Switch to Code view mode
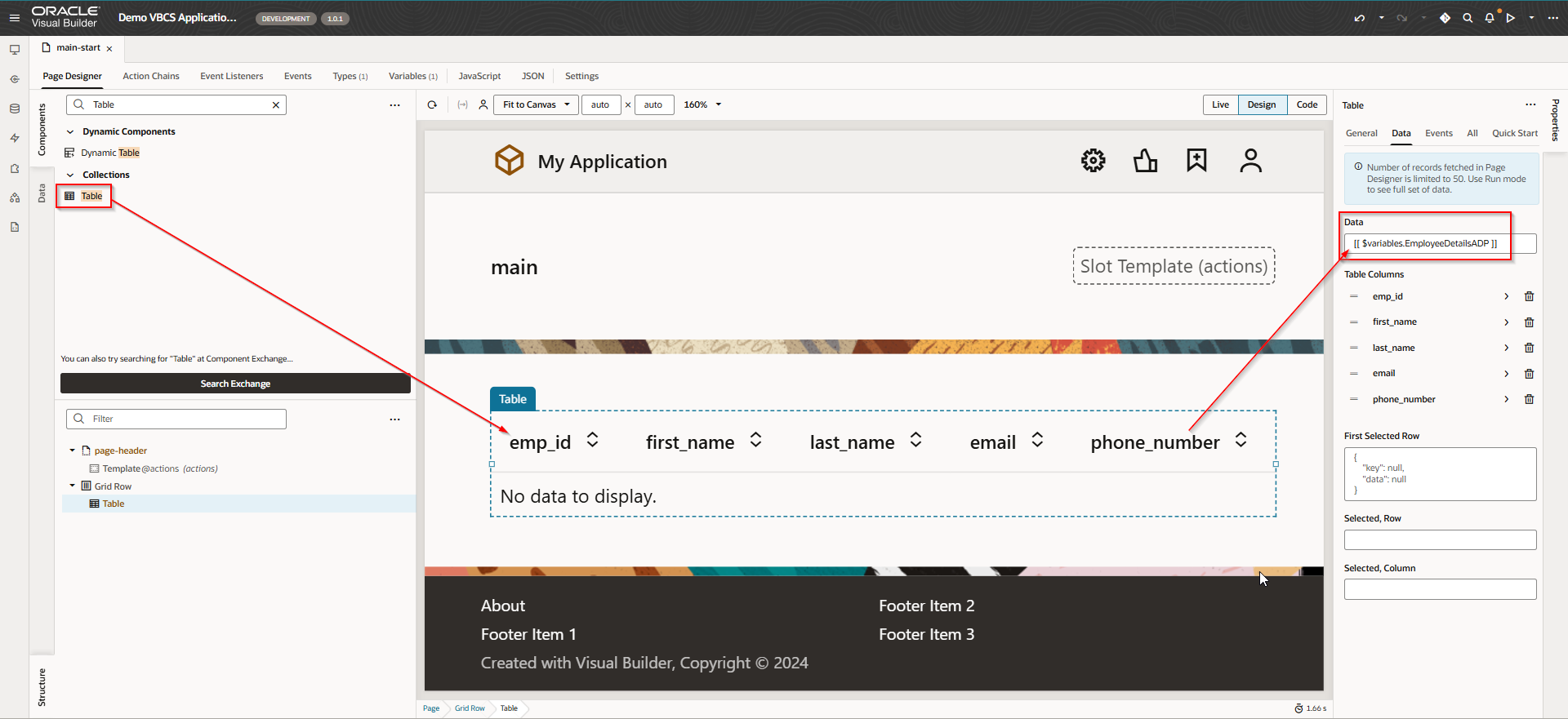Viewport: 1568px width, 719px height. coord(1307,105)
